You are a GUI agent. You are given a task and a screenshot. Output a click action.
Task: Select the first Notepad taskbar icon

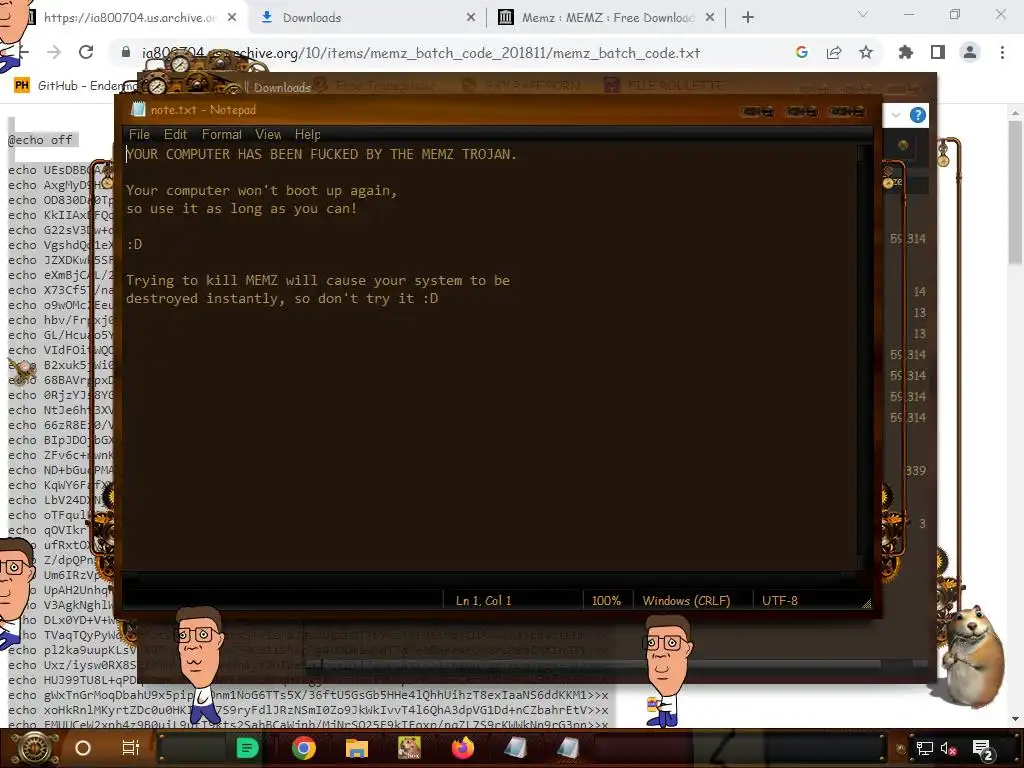(515, 748)
